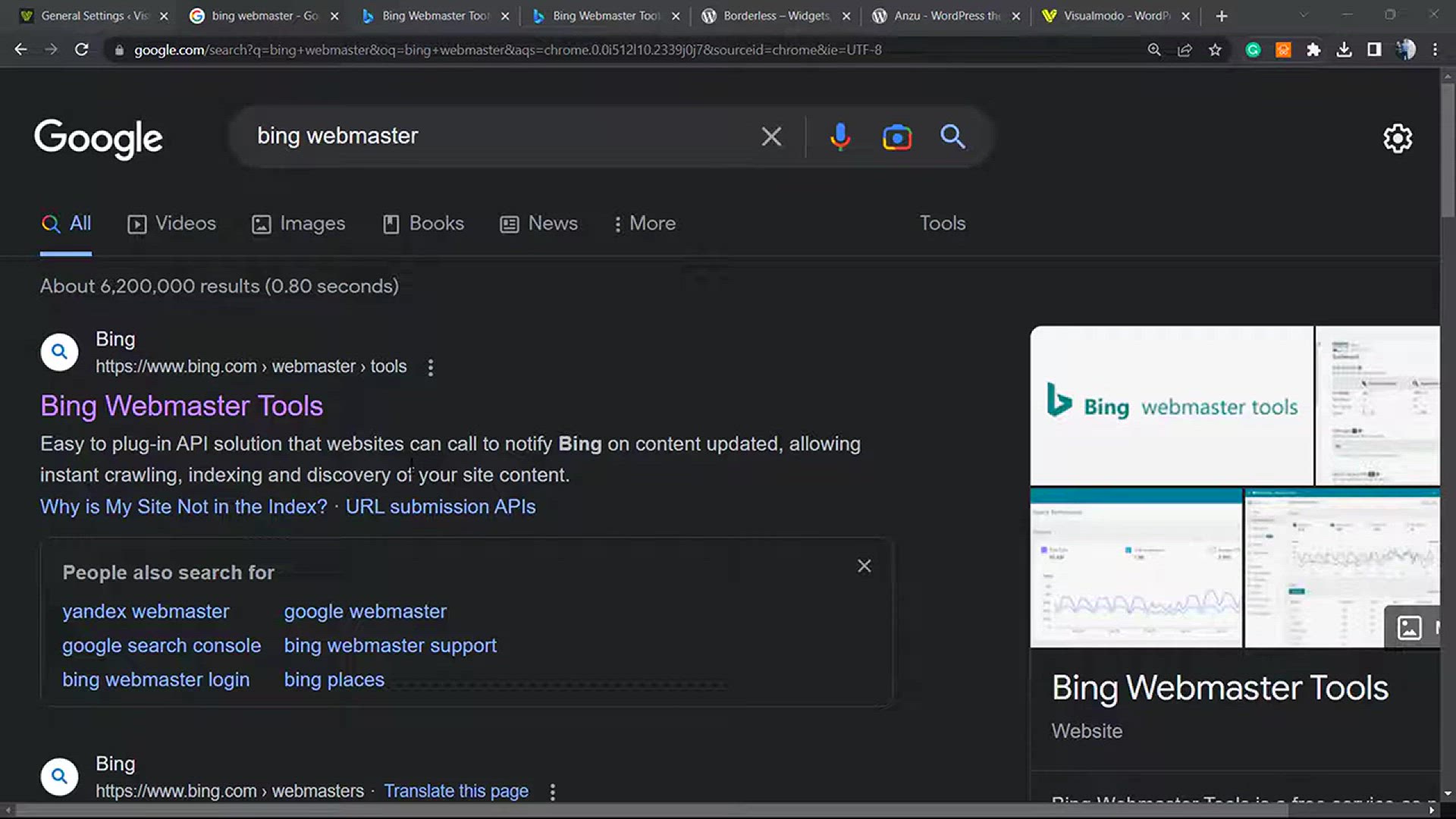Open search Tools options
The height and width of the screenshot is (819, 1456).
click(x=943, y=223)
